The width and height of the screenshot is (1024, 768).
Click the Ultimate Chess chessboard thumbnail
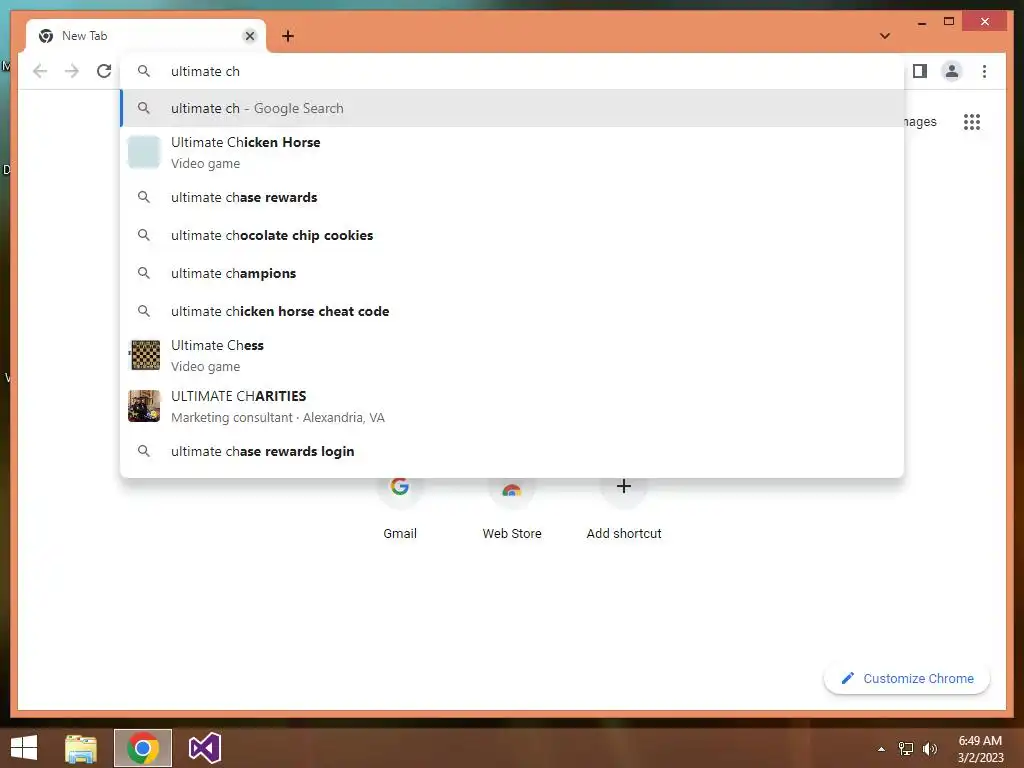click(144, 355)
